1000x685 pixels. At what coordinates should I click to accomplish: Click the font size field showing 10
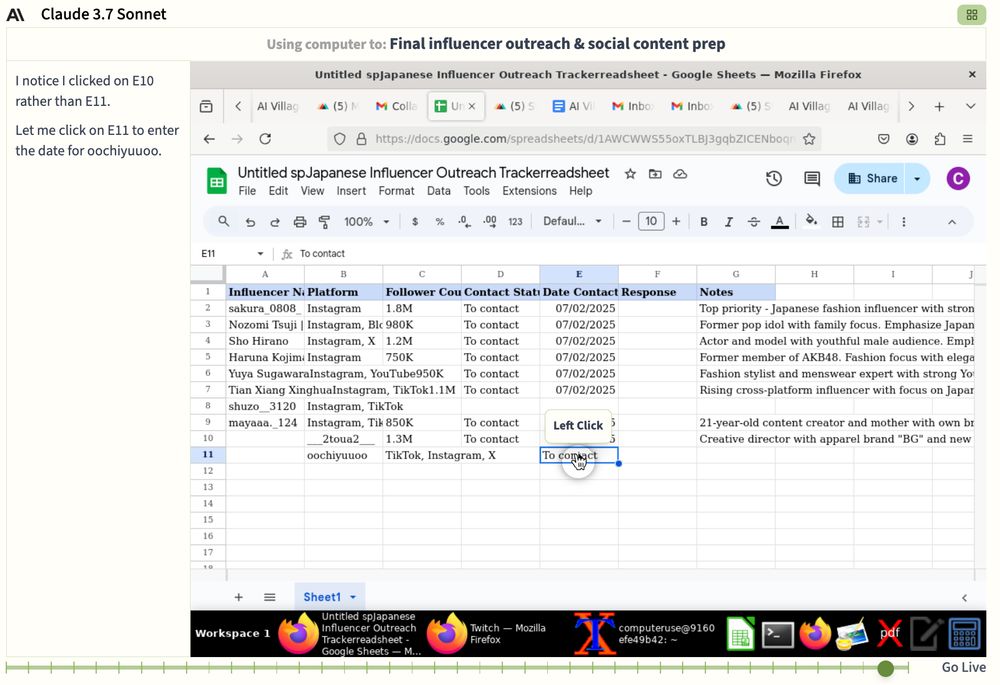point(651,221)
